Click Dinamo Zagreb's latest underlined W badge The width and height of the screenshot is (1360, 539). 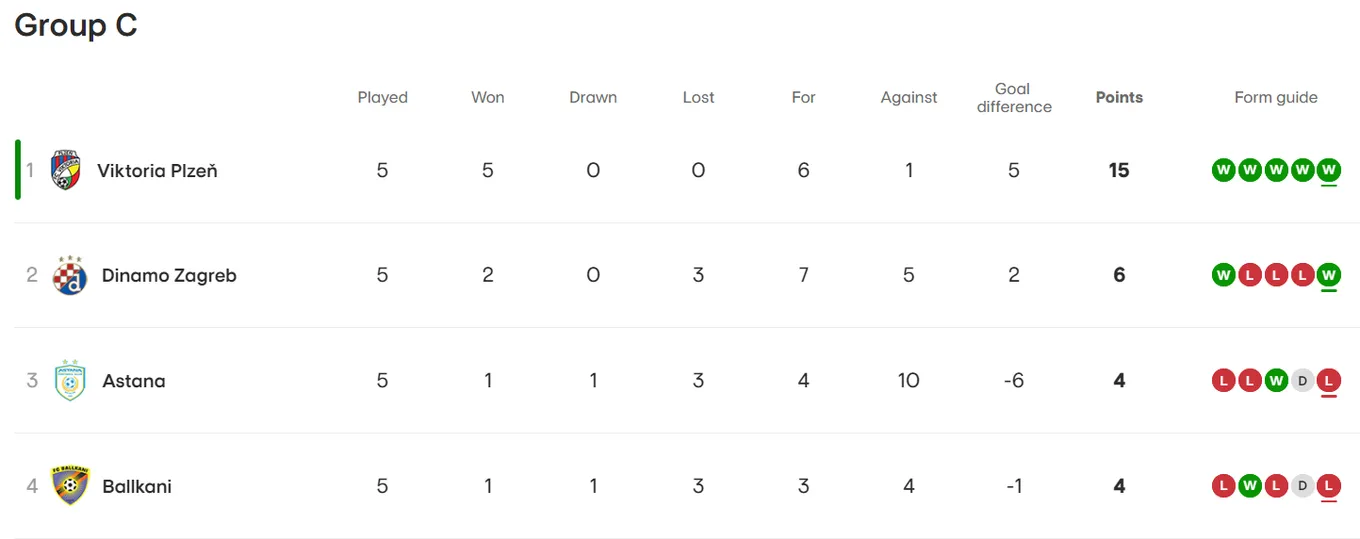click(1329, 275)
